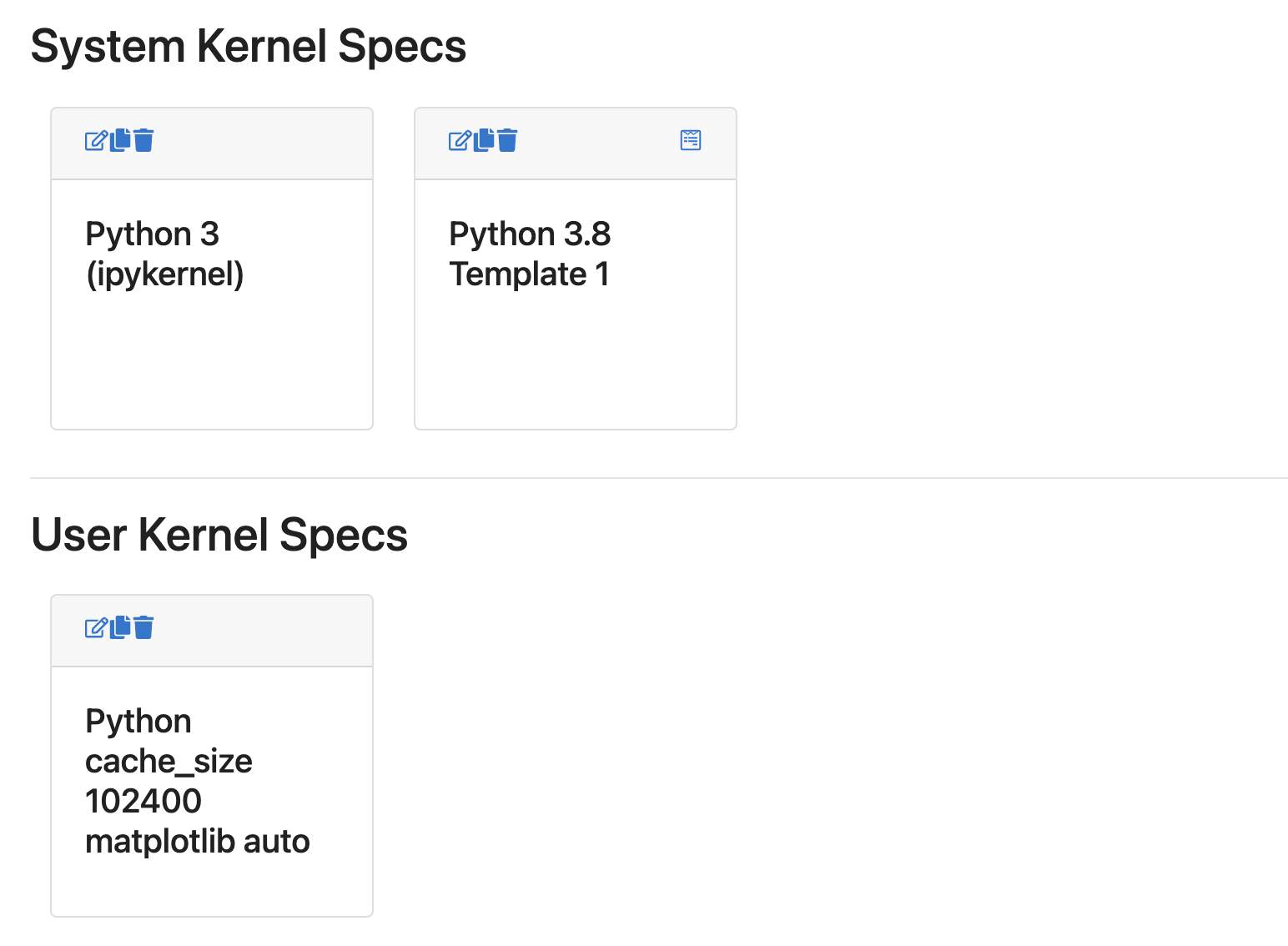Click the System Kernel Specs heading
Viewport: 1288px width, 946px height.
[x=248, y=47]
